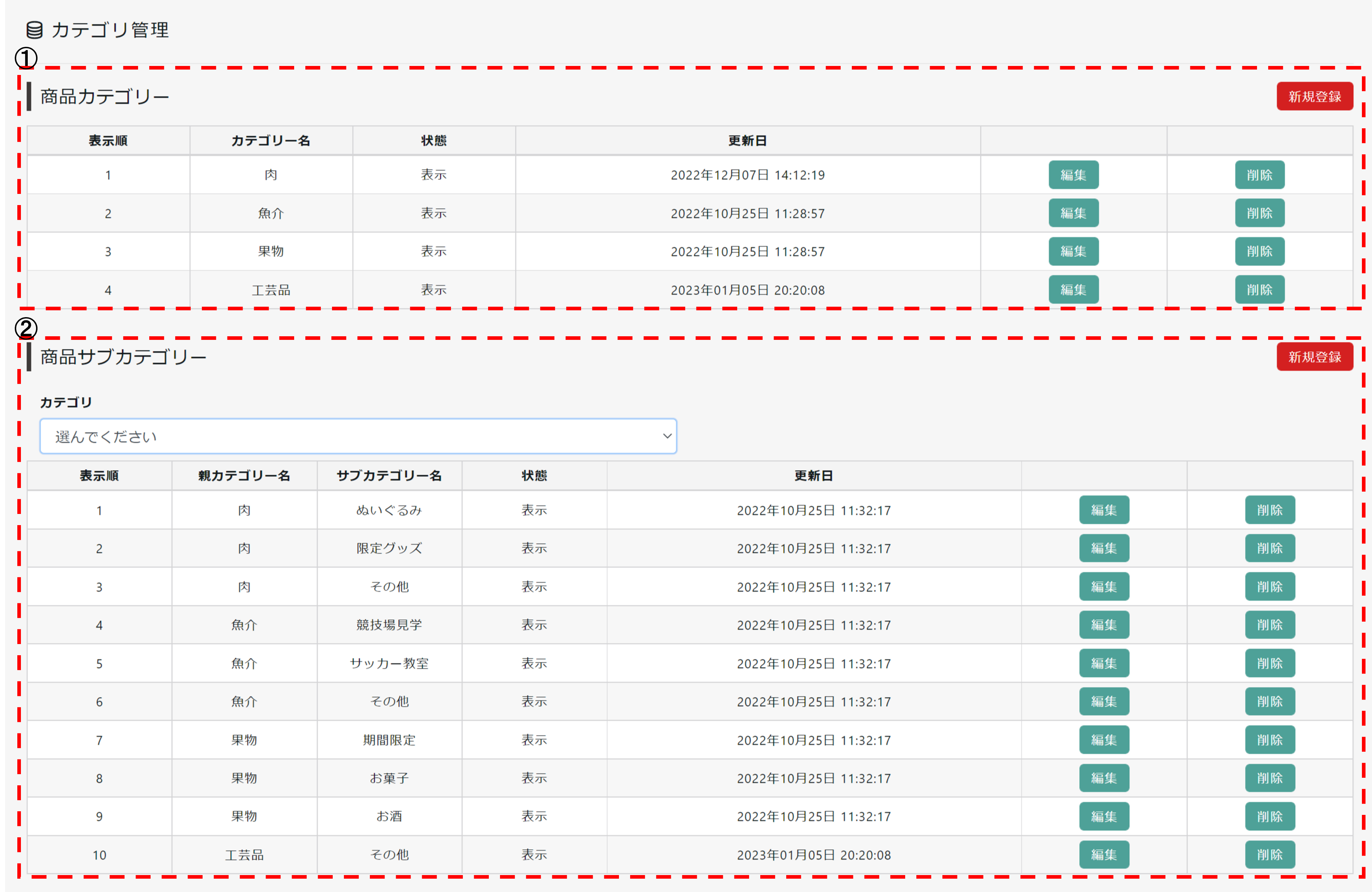Click the サブカテゴリー名 column header

[x=389, y=475]
